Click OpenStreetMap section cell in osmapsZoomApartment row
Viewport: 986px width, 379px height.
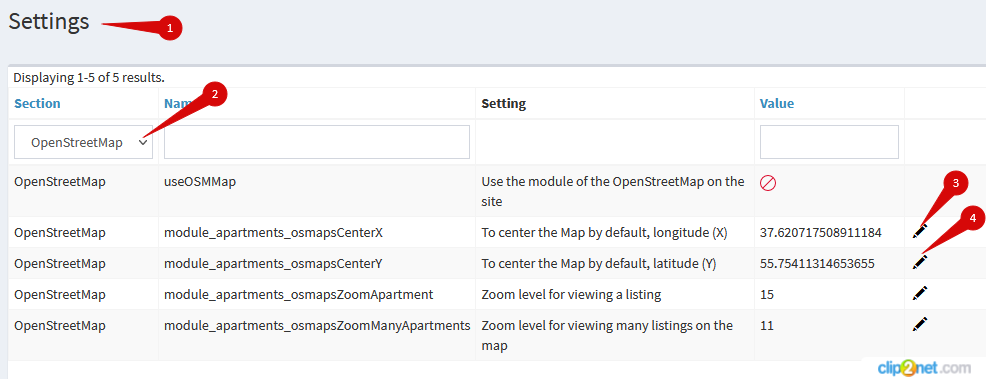[x=60, y=294]
